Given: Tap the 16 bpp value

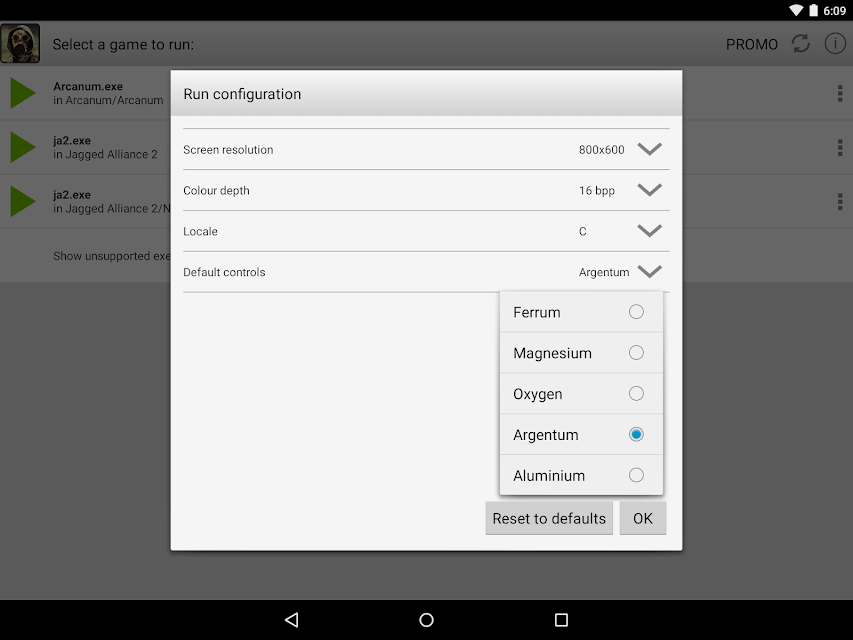Looking at the screenshot, I should tap(597, 190).
